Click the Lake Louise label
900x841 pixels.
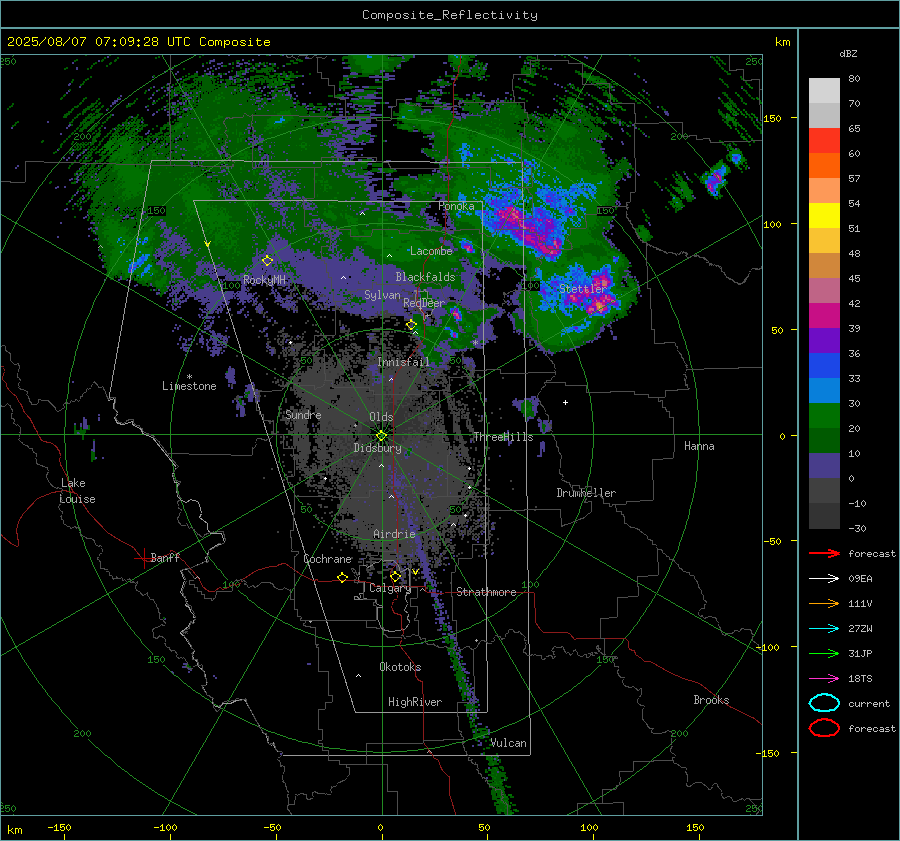[x=77, y=491]
